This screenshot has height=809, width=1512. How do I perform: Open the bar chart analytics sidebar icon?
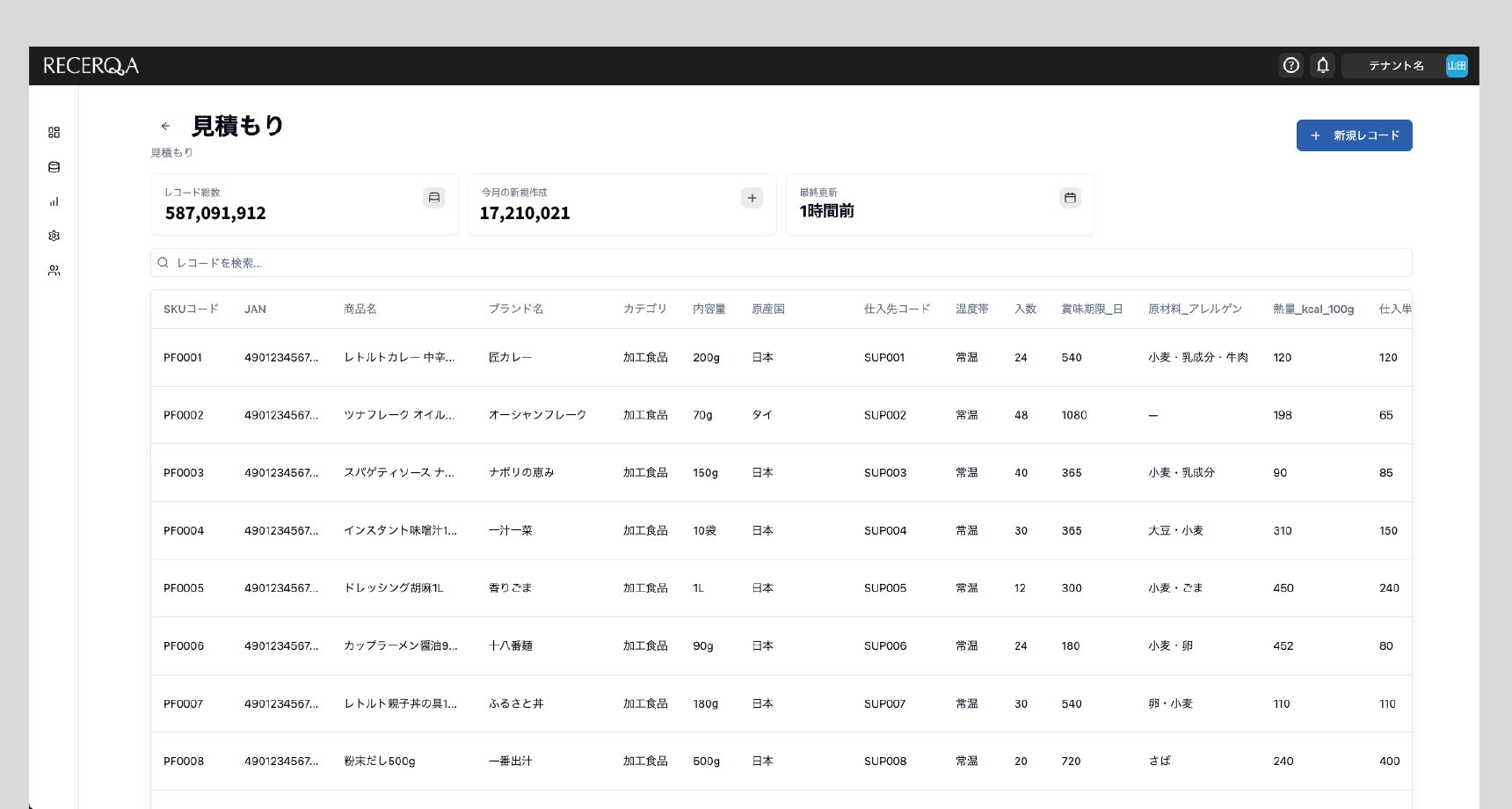point(54,201)
